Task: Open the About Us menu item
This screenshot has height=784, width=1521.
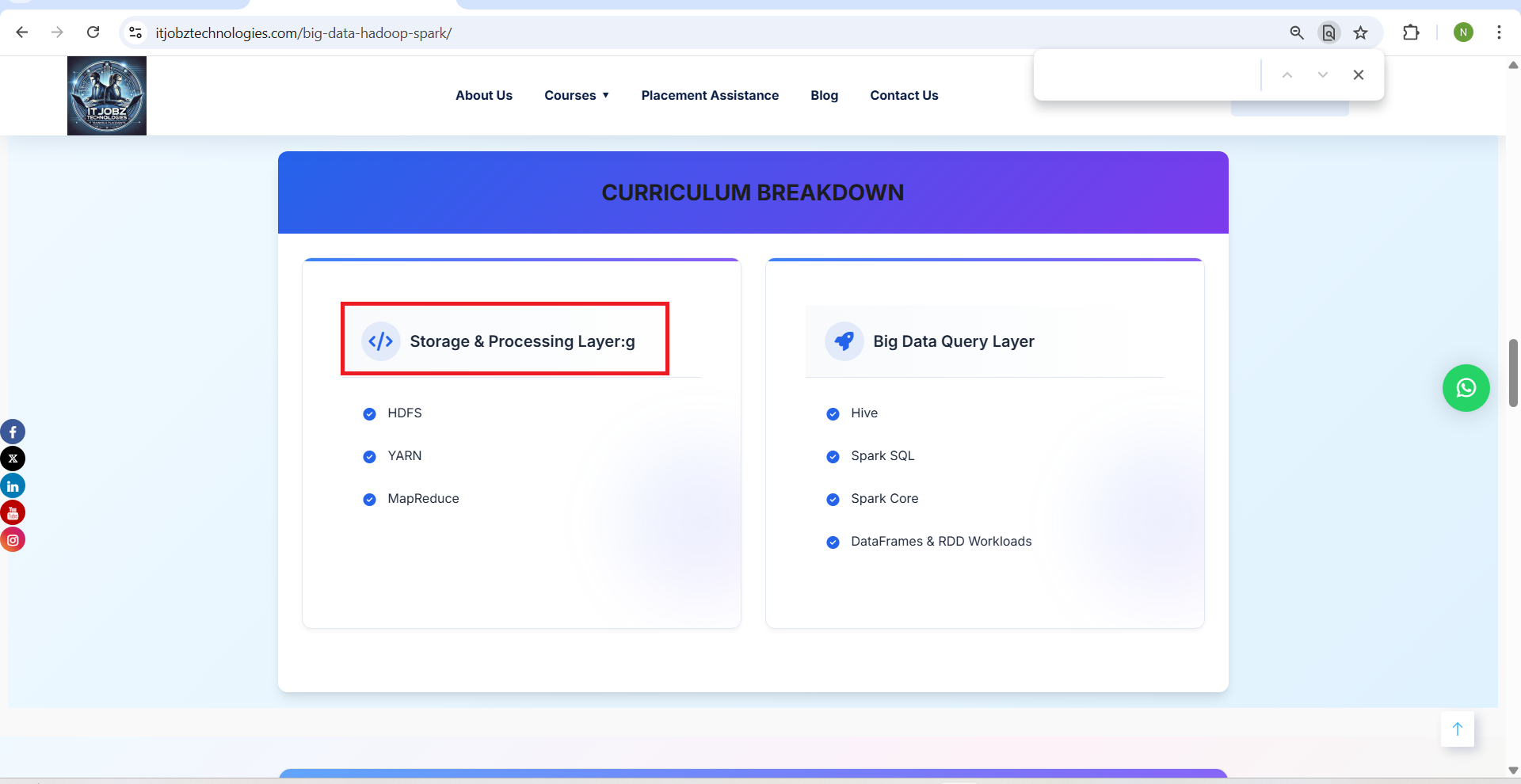Action: pos(483,95)
